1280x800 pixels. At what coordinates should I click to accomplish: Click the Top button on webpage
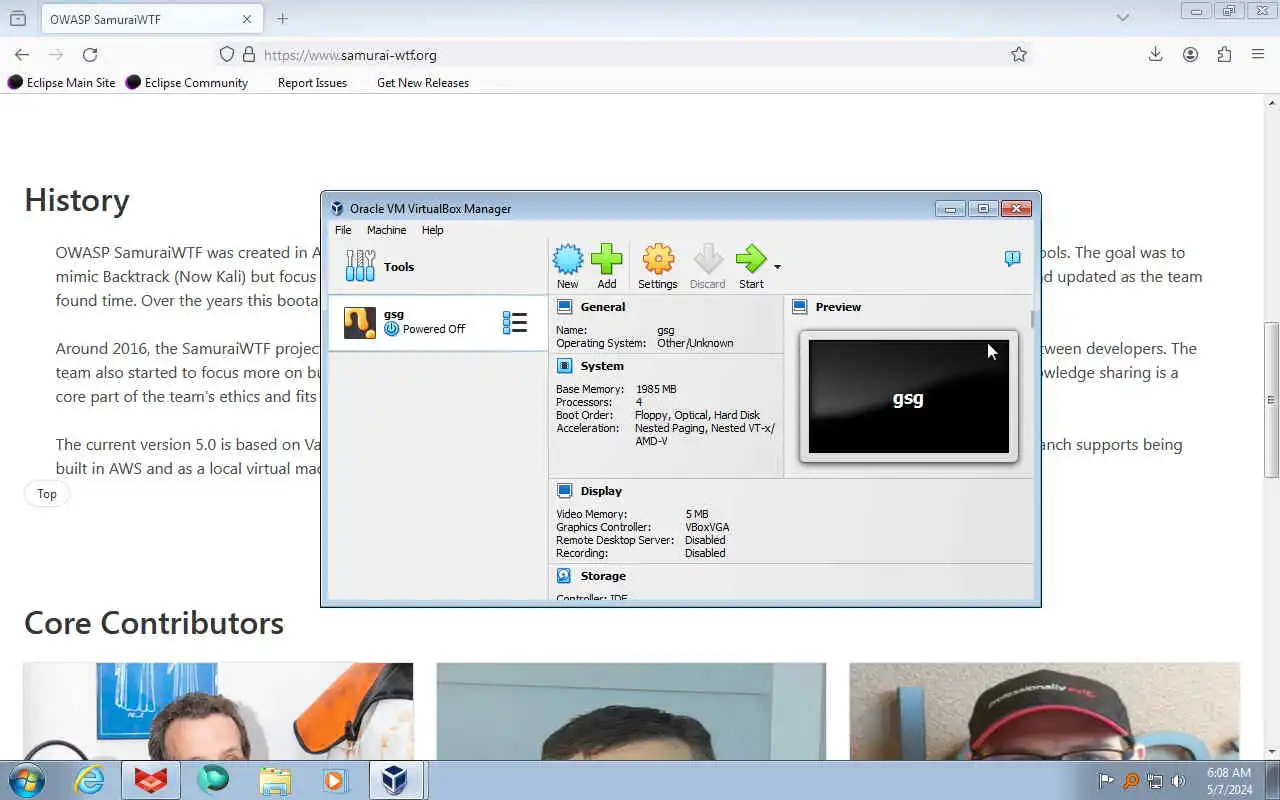pos(47,494)
